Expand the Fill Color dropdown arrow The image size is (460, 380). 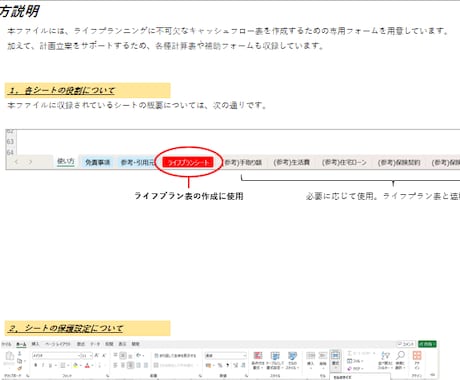(81, 366)
